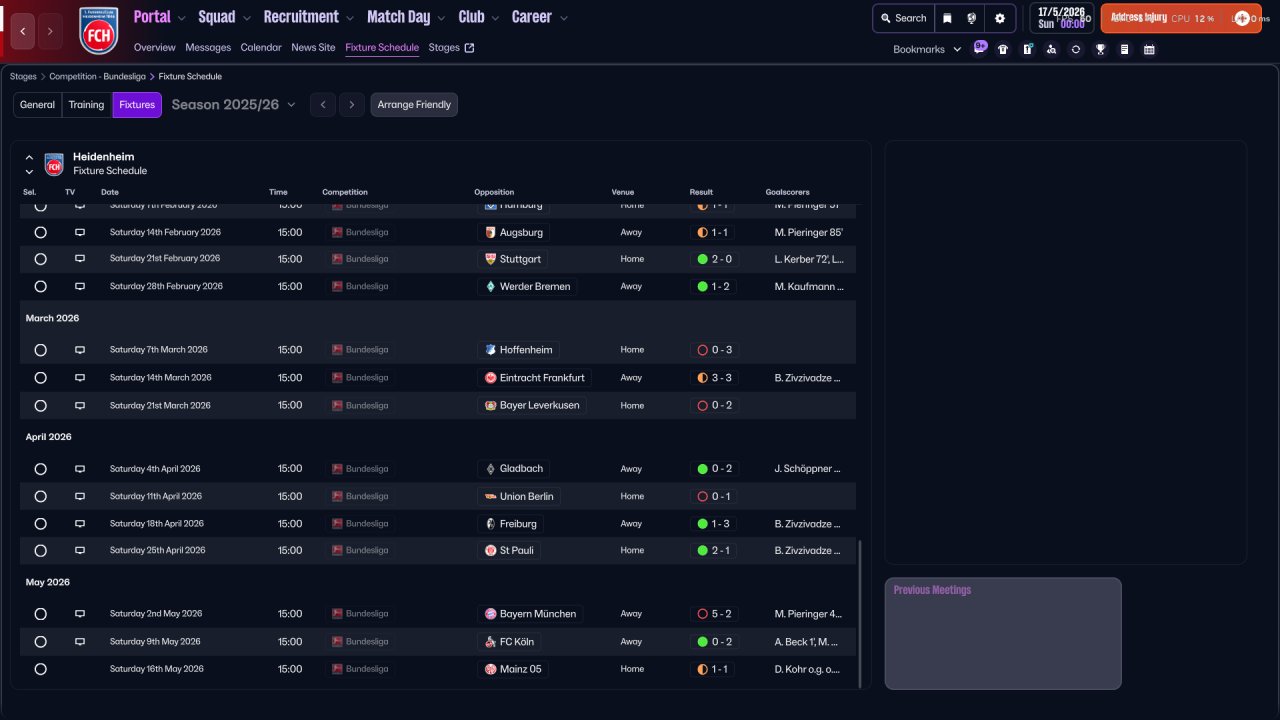Open the shirt icon in bookmarks bar
The height and width of the screenshot is (720, 1280).
tap(1003, 49)
